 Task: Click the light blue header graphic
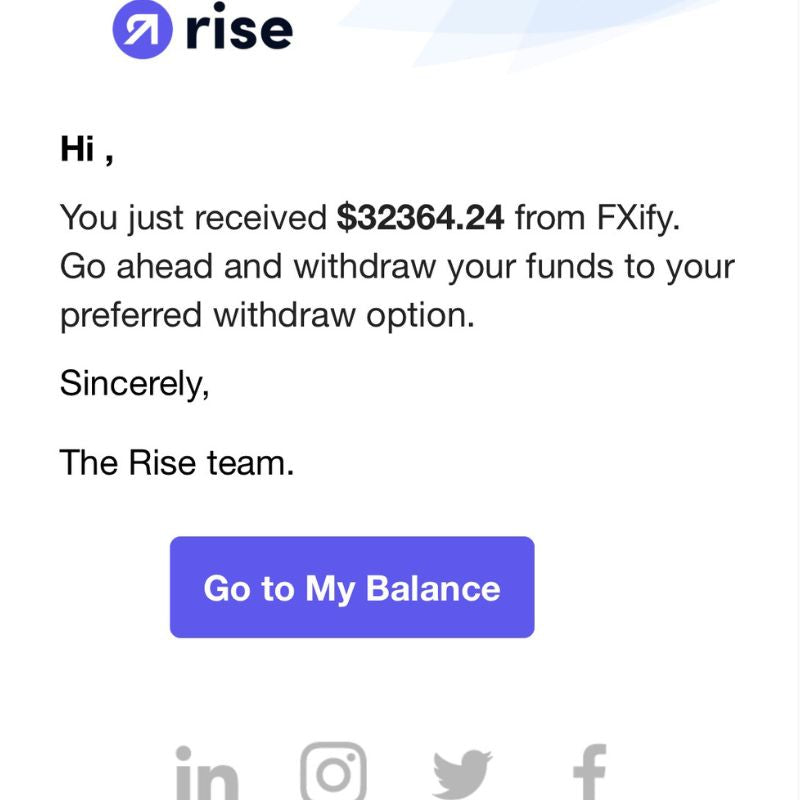560,30
